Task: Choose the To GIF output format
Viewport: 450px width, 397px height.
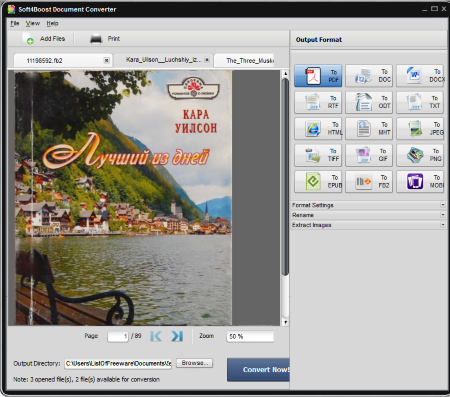Action: coord(369,155)
